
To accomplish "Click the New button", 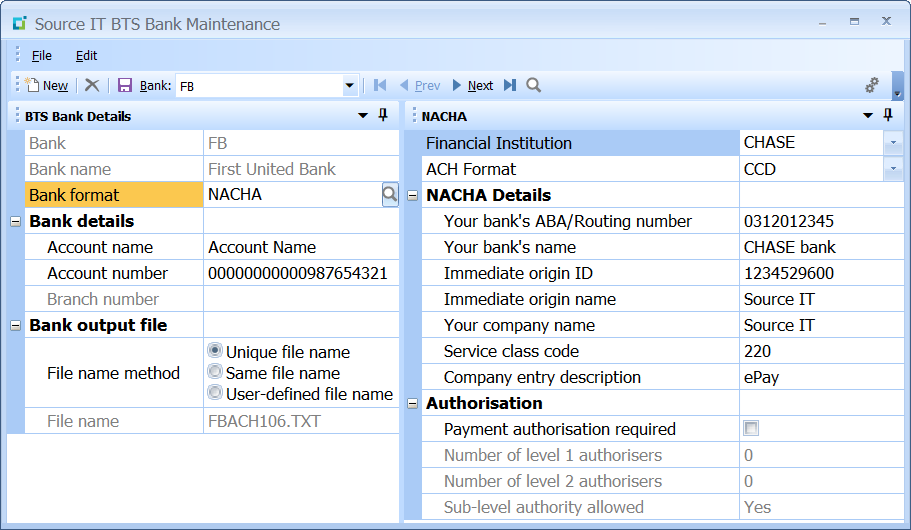I will 47,86.
